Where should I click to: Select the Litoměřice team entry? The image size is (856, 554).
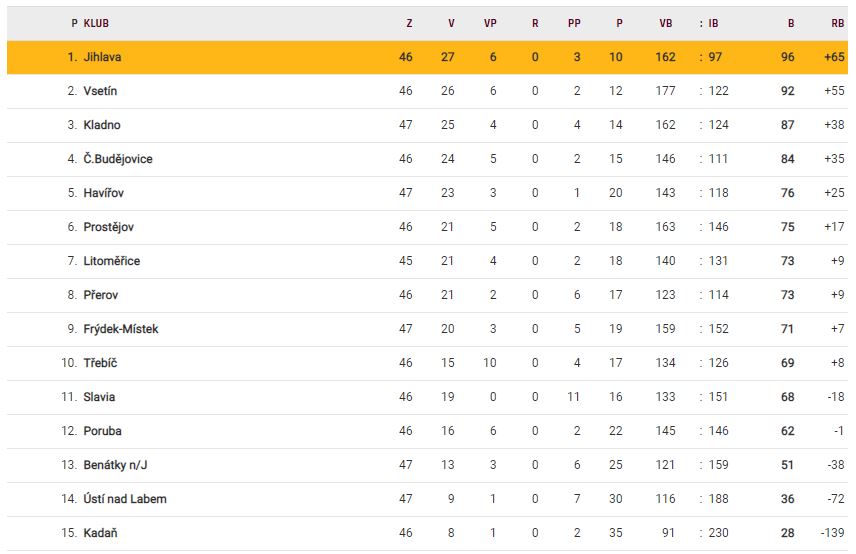tap(112, 261)
